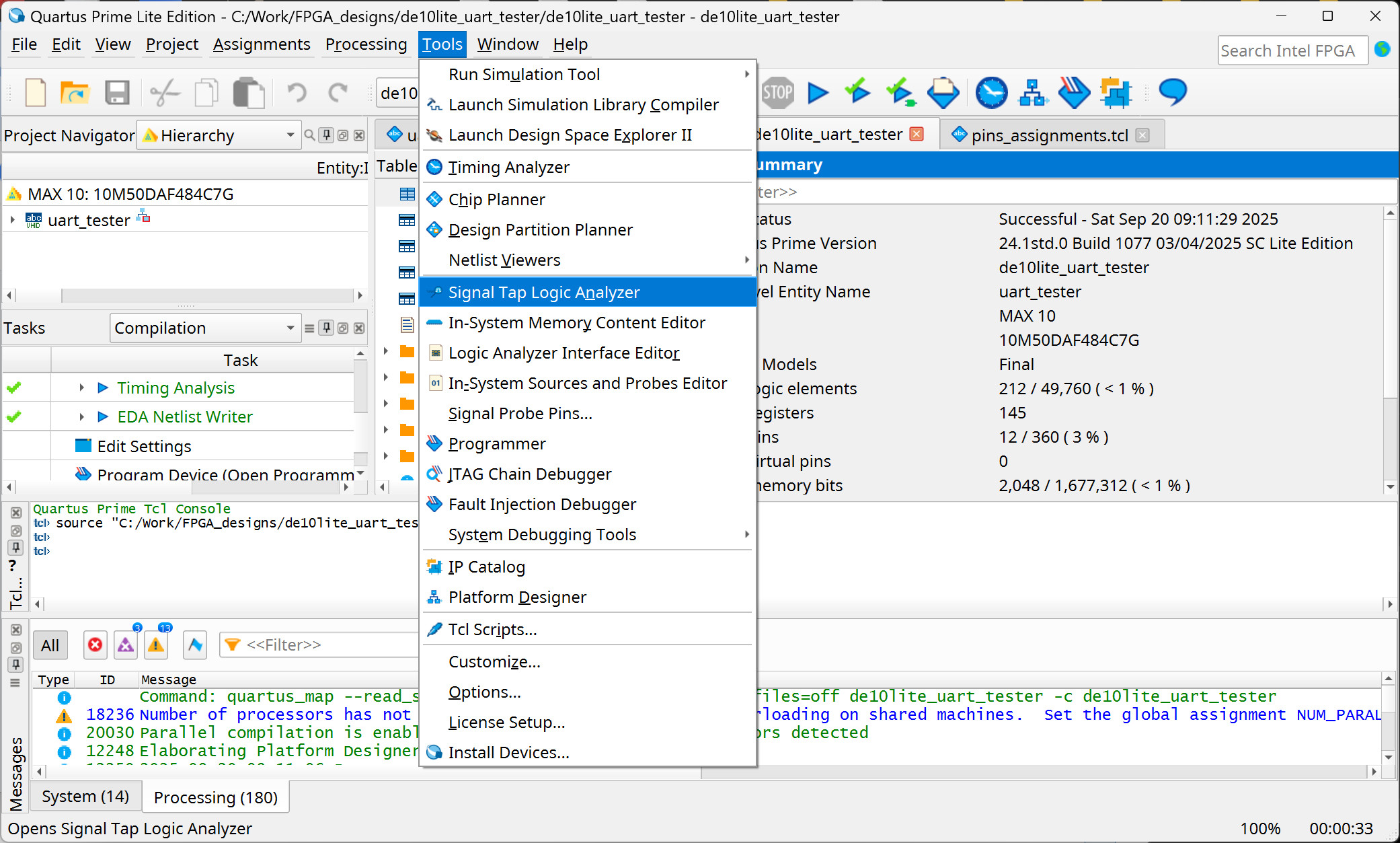1400x843 pixels.
Task: Click the Project Navigator horizontal scrollbar
Action: point(206,295)
